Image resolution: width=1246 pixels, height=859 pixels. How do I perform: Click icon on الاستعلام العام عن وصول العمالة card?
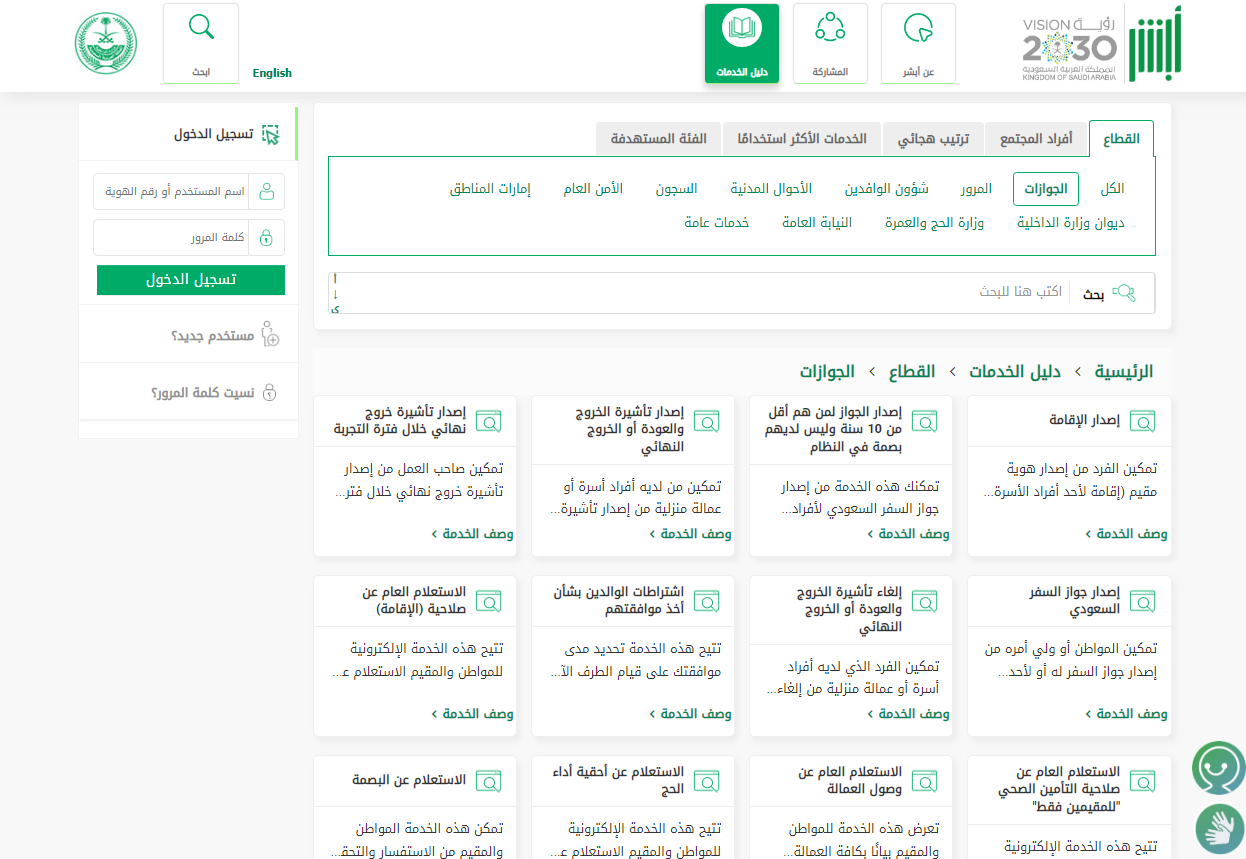coord(925,781)
